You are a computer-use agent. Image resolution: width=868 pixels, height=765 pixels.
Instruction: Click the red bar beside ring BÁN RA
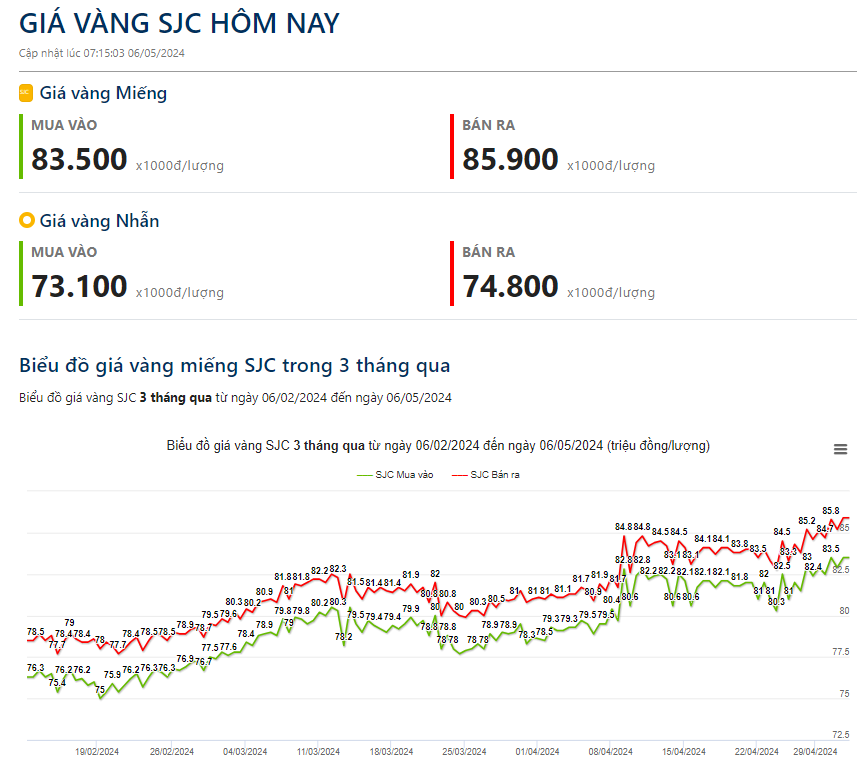click(452, 273)
